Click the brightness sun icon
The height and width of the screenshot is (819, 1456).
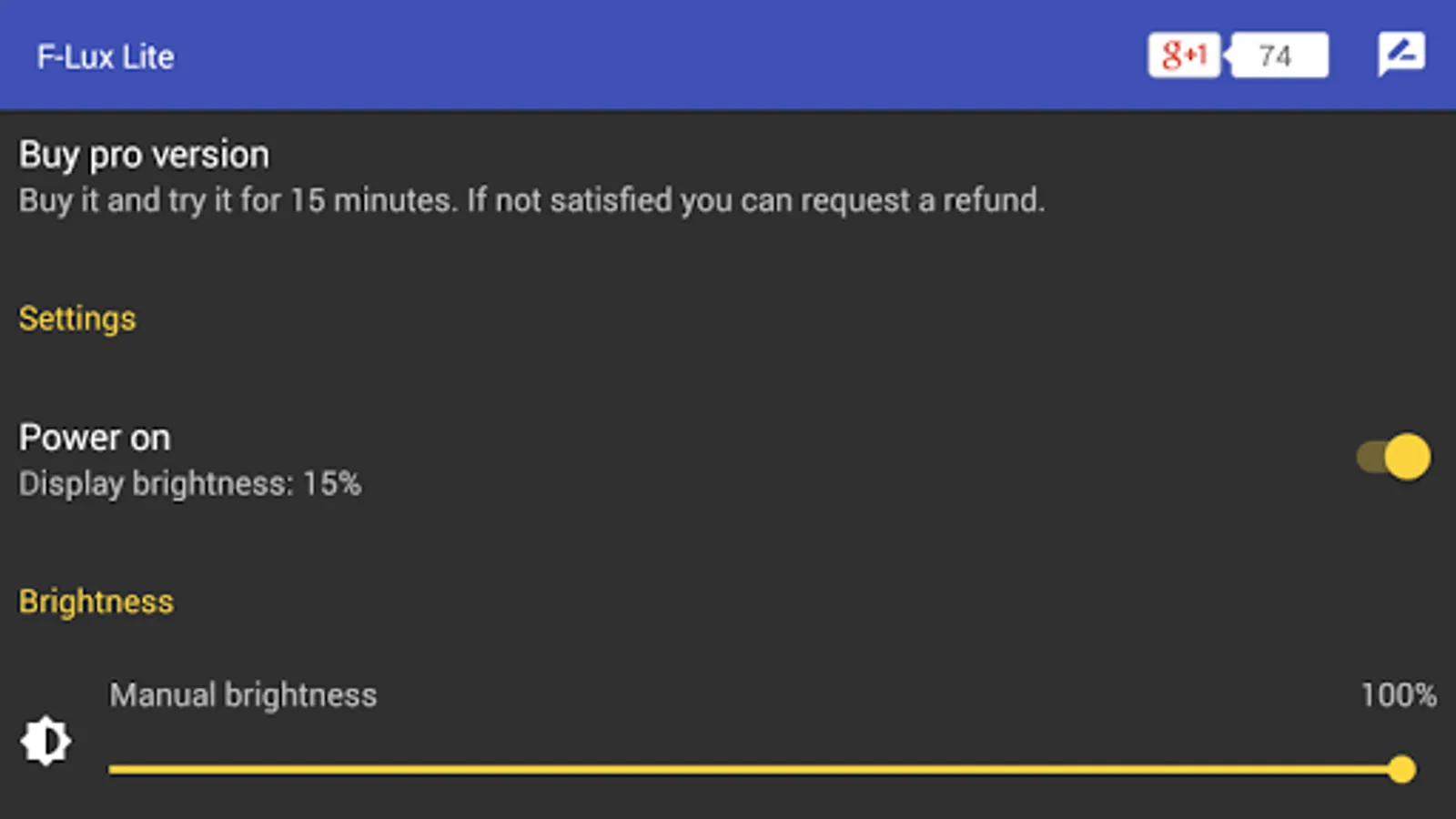pos(45,741)
